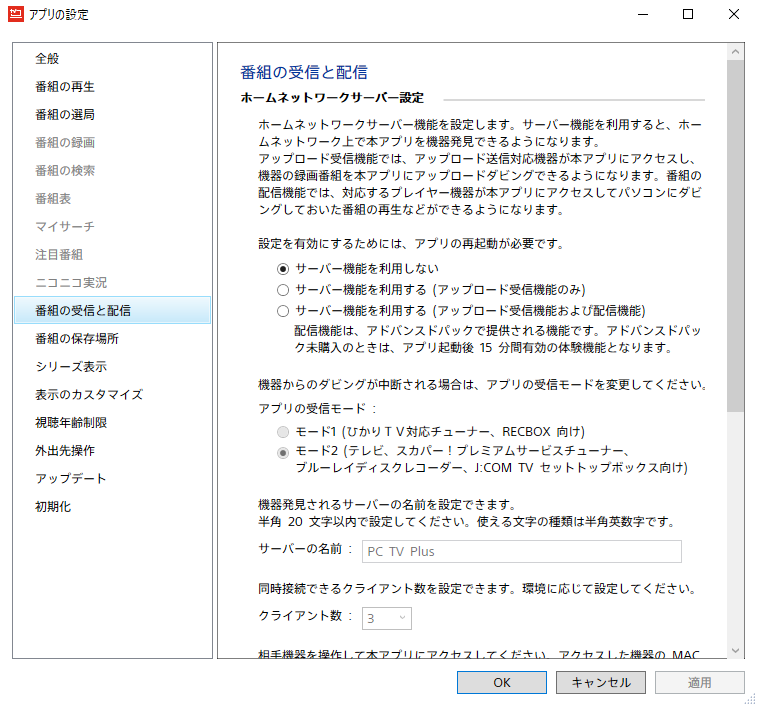Select 番組の保存場所 in the sidebar
The image size is (757, 706).
coord(76,339)
